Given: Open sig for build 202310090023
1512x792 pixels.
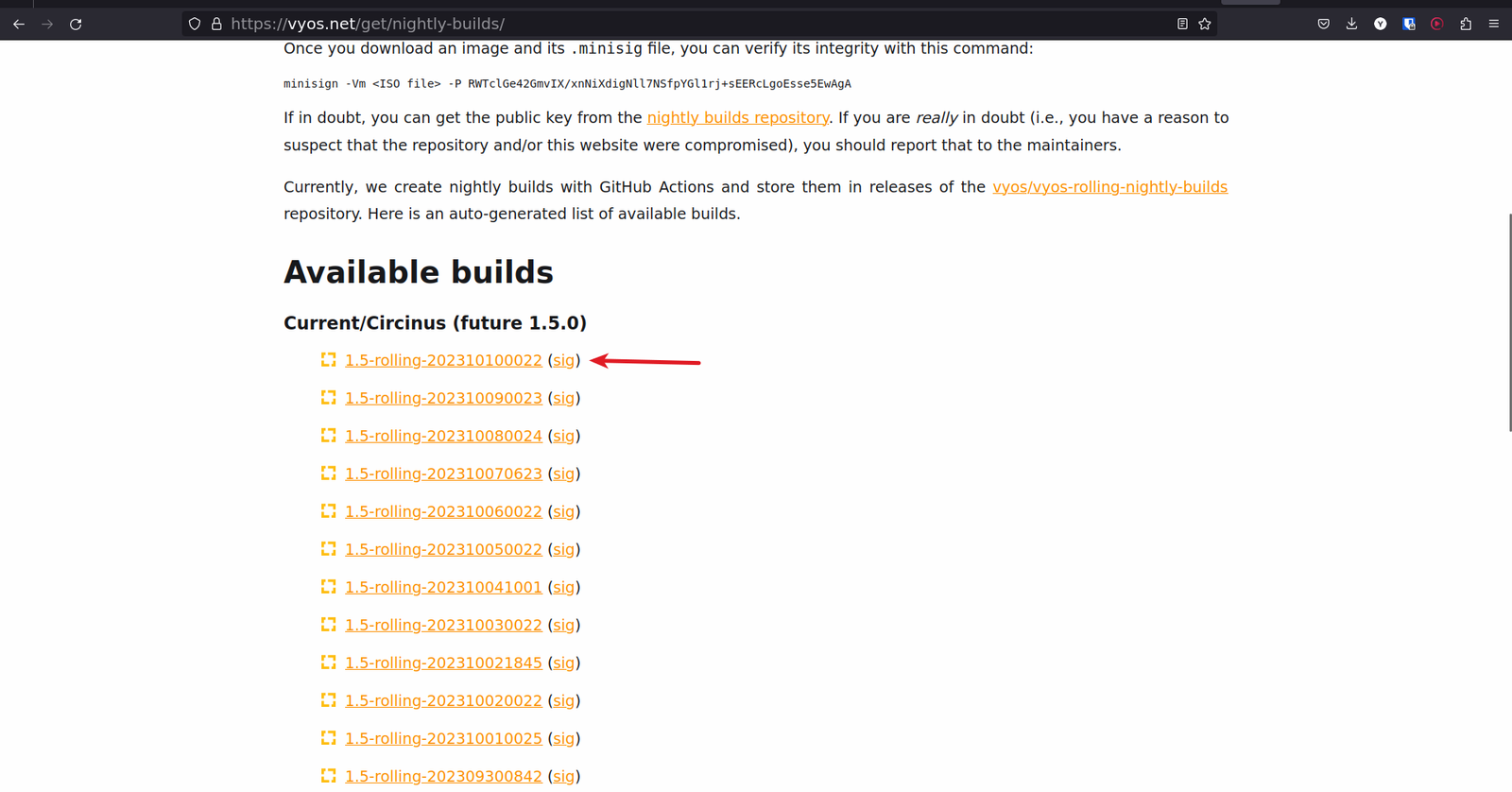Looking at the screenshot, I should 564,398.
